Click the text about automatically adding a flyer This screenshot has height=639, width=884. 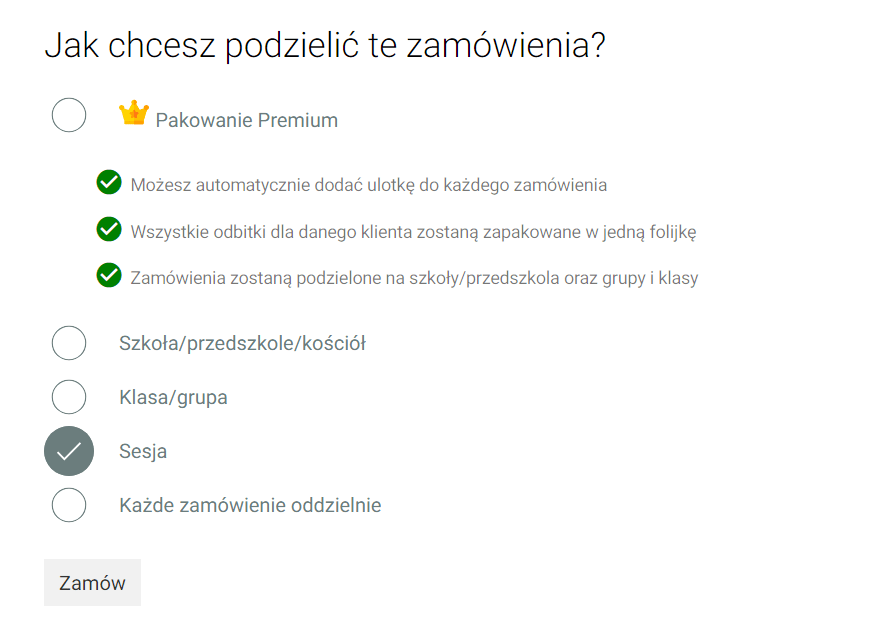point(368,185)
